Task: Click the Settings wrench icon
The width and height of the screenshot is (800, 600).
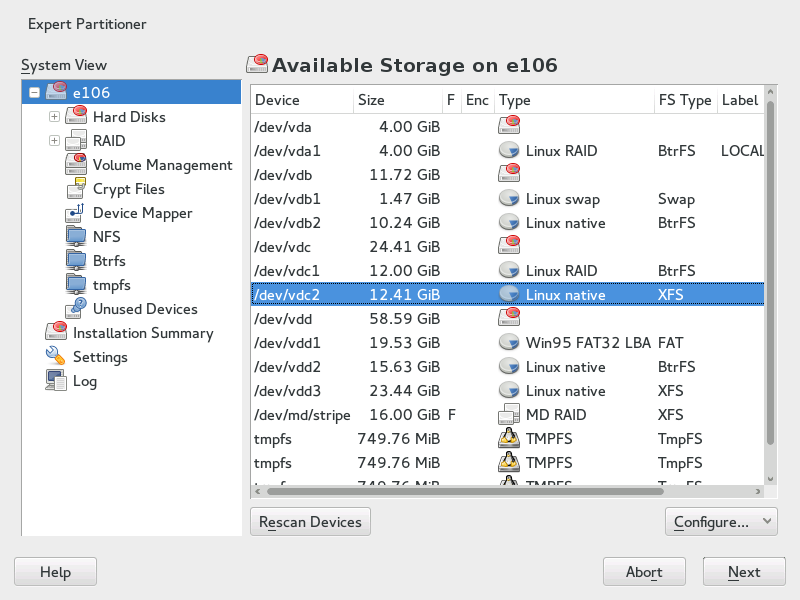Action: pos(56,357)
